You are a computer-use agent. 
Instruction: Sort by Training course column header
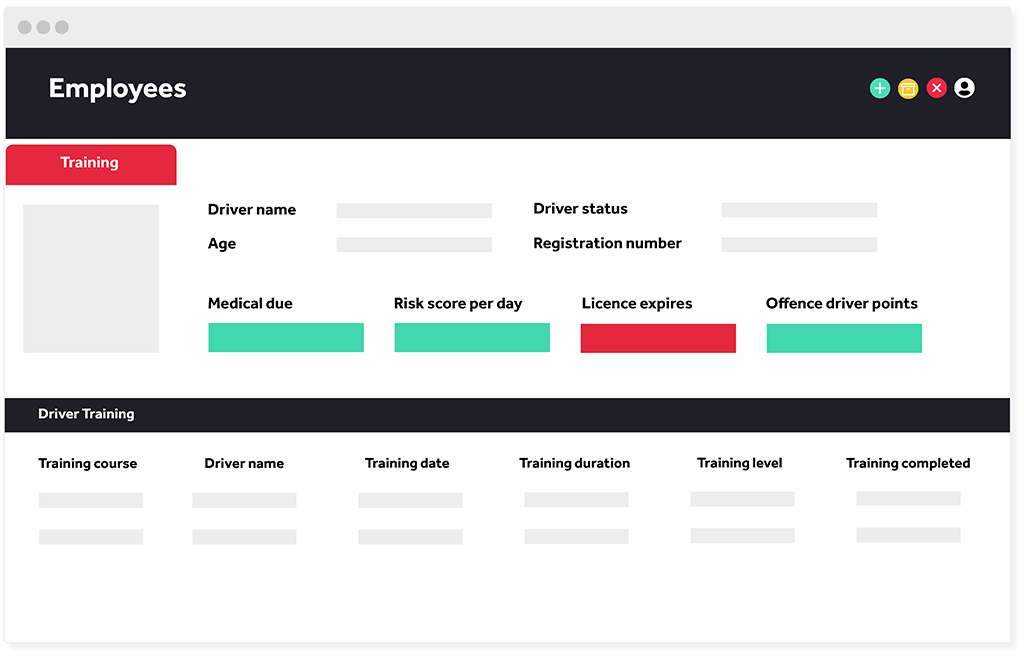88,464
